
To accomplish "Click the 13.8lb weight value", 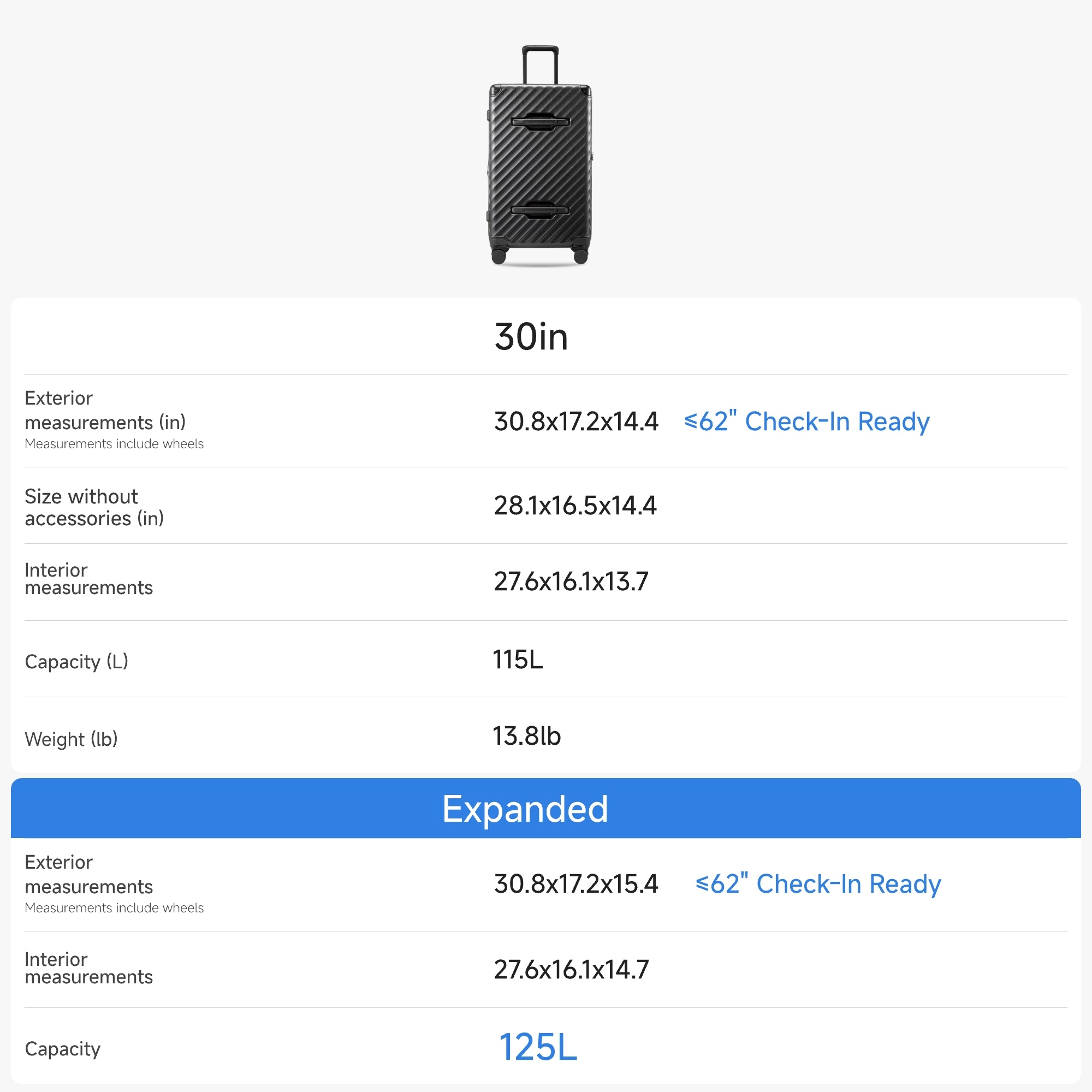I will pyautogui.click(x=527, y=736).
